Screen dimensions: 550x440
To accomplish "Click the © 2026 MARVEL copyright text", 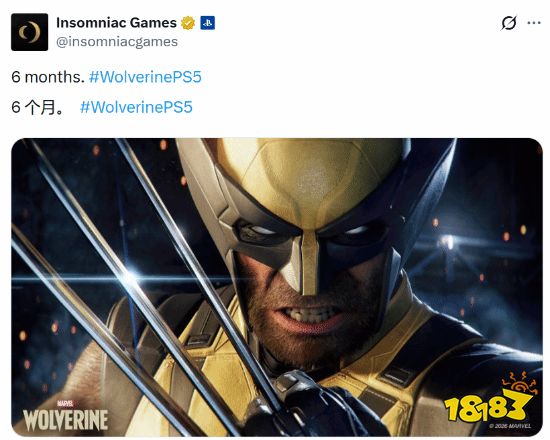I will click(x=510, y=426).
